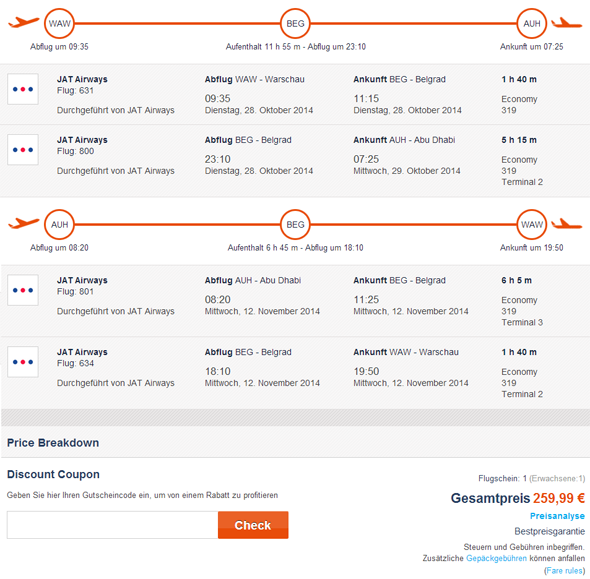Click the JAT Airways logo for flight 631
Viewport: 590px width, 579px height.
pos(23,89)
